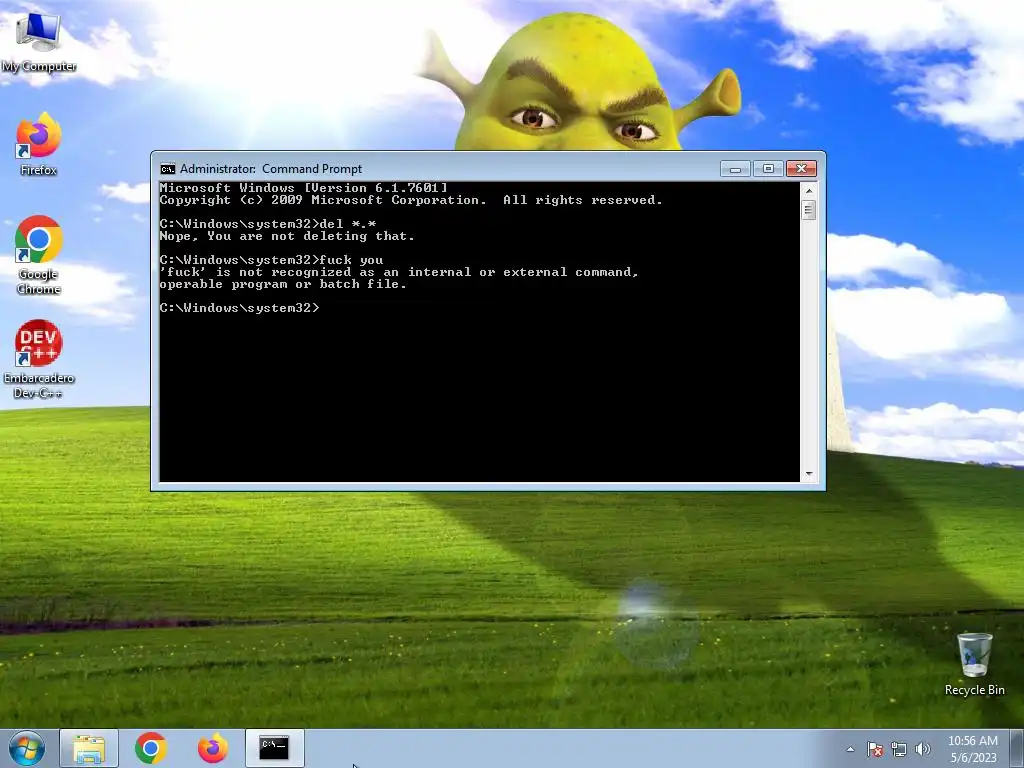Open the network tray icon

click(899, 749)
